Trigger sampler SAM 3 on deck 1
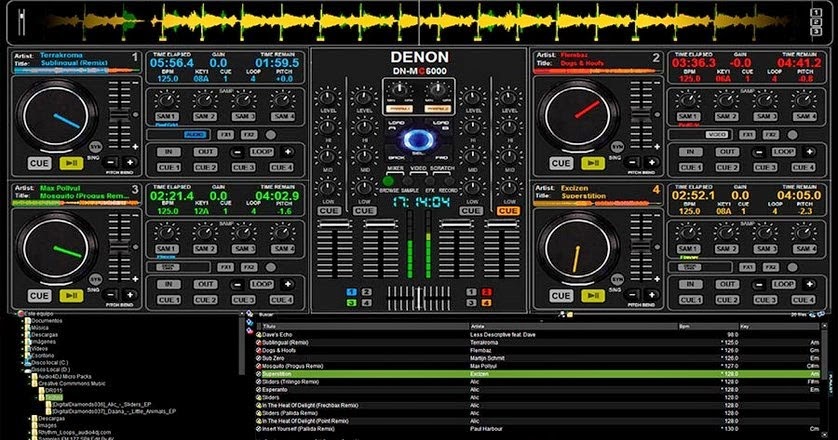Viewport: 838px width, 440px height. 244,116
